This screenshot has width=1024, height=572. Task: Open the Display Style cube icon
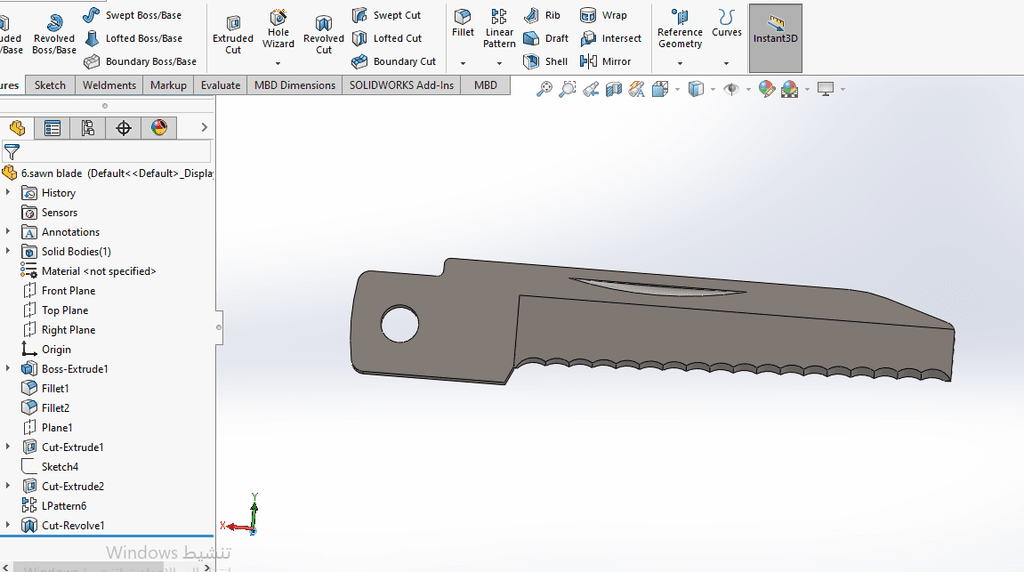tap(696, 89)
